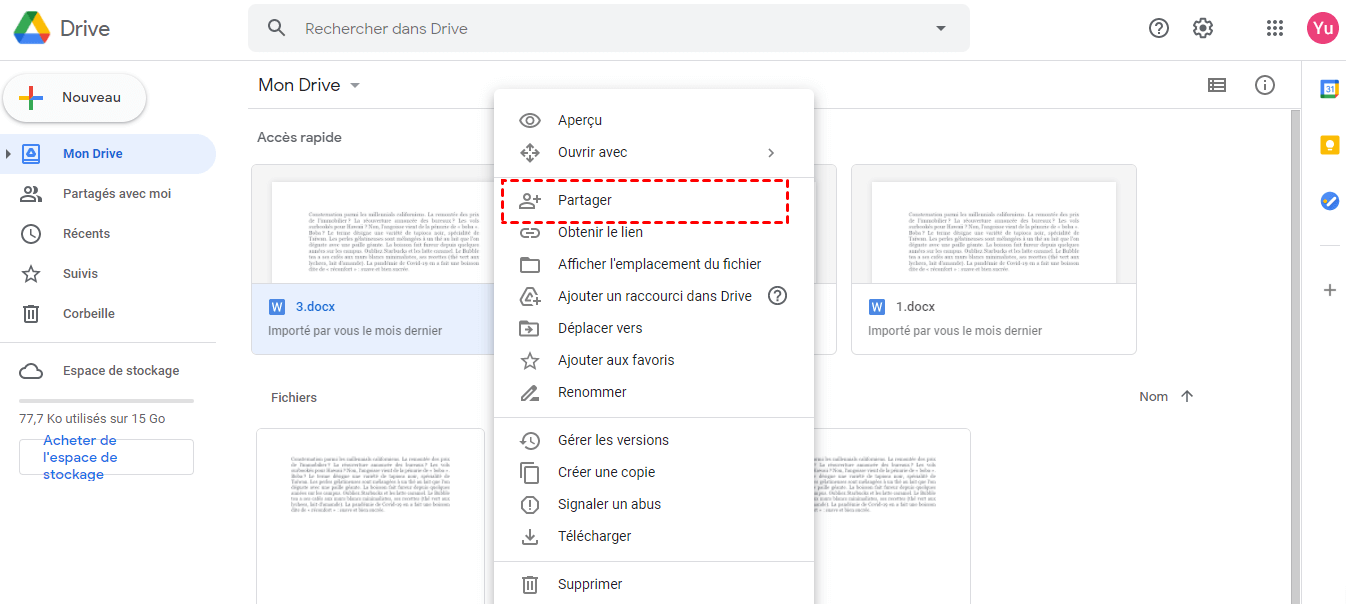Open Google Keep from the side panel
1346x604 pixels.
1329,145
